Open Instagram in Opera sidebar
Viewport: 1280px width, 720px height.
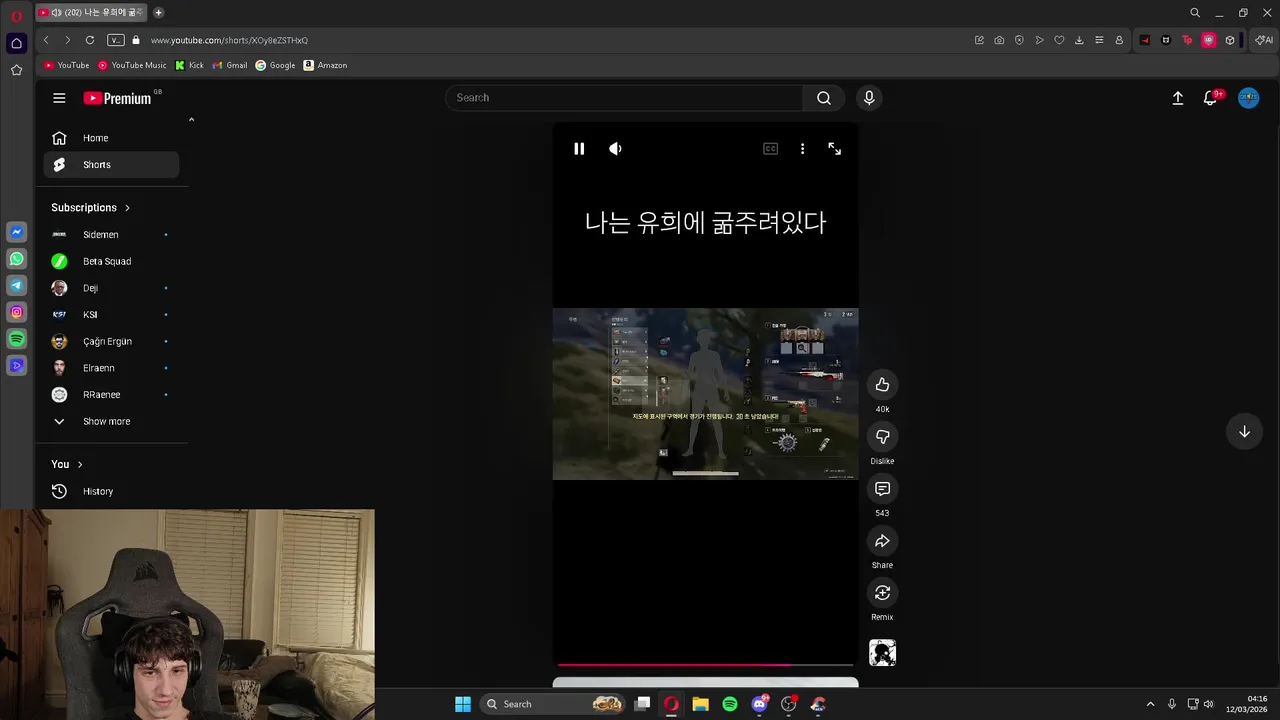click(x=16, y=313)
